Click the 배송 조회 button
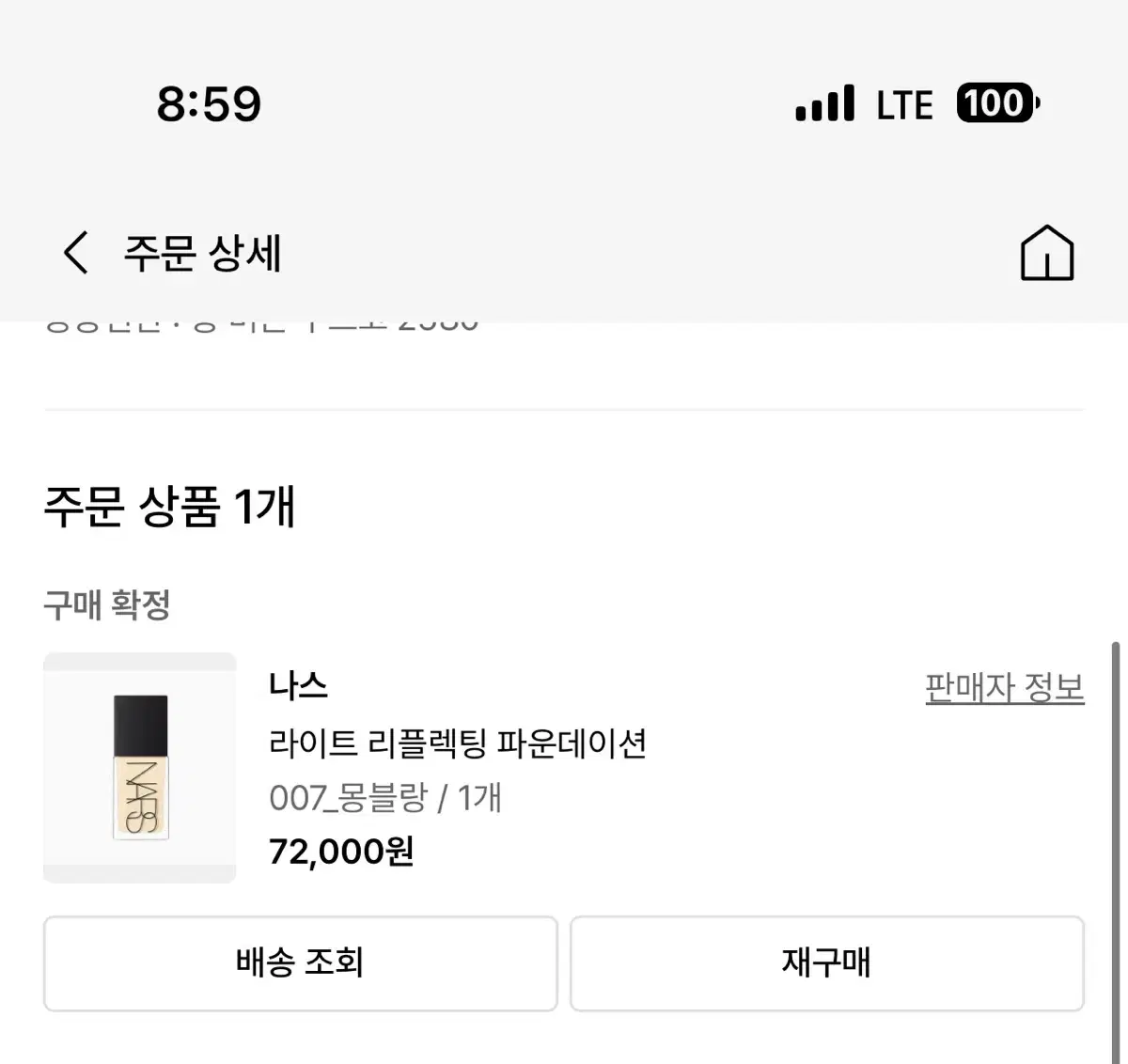Viewport: 1128px width, 1064px height. (x=299, y=962)
